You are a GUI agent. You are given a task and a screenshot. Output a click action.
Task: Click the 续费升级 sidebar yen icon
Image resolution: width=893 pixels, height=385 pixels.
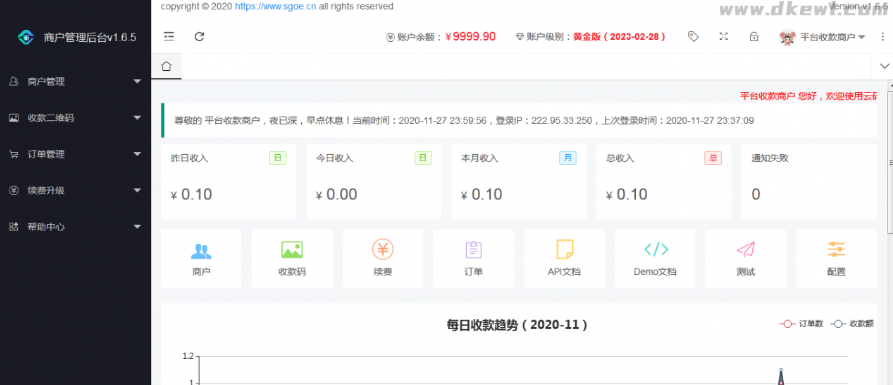pyautogui.click(x=14, y=190)
